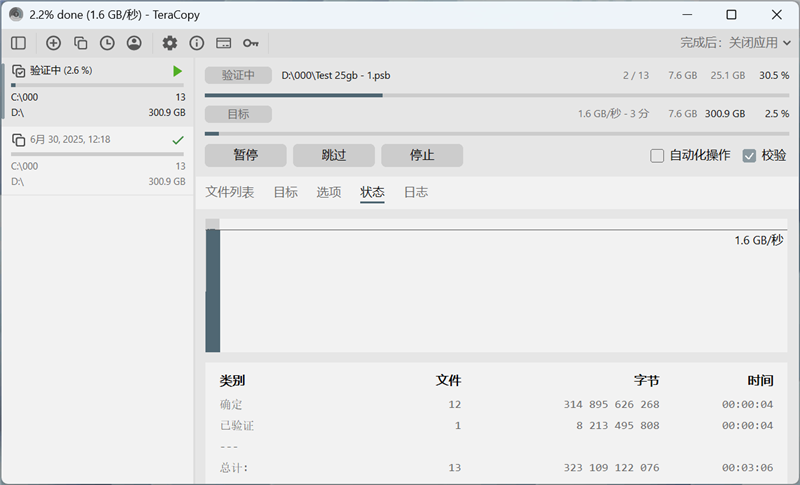The image size is (800, 485).
Task: Click the 确定 row in the status table
Action: click(x=496, y=404)
